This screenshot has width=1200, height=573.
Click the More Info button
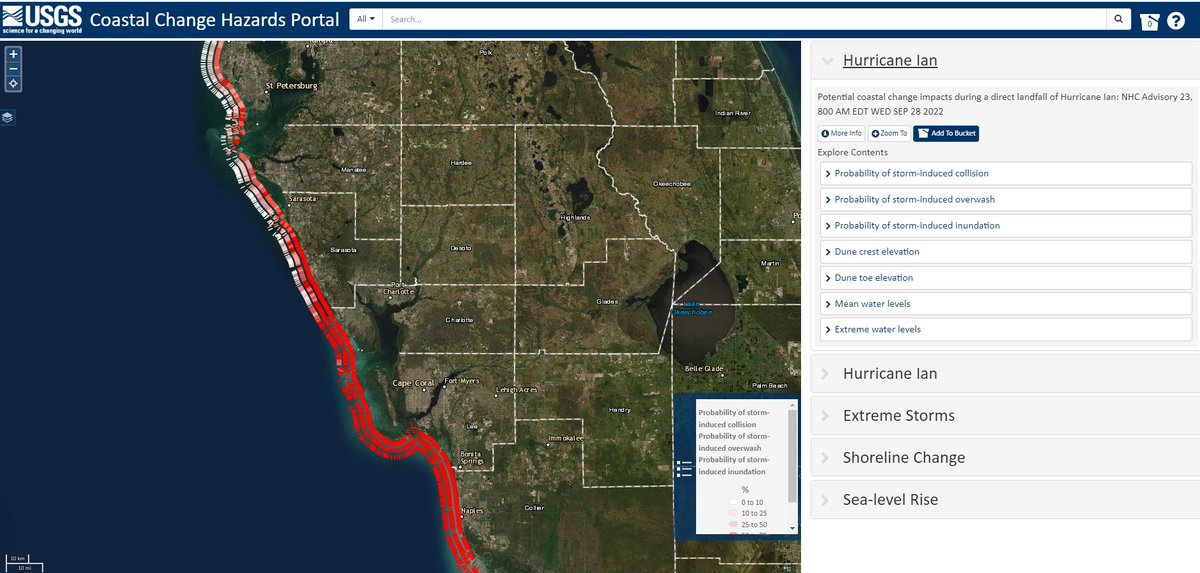(841, 133)
